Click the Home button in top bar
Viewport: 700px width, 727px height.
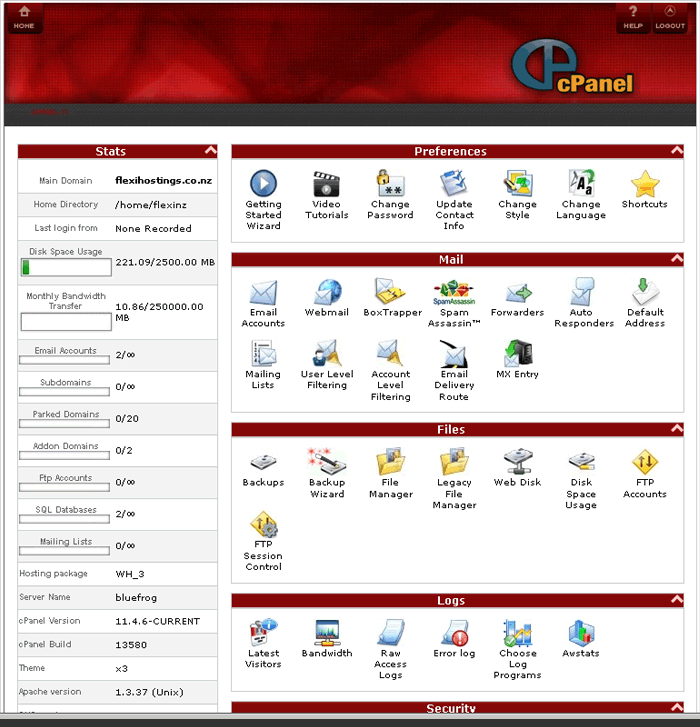pos(24,18)
